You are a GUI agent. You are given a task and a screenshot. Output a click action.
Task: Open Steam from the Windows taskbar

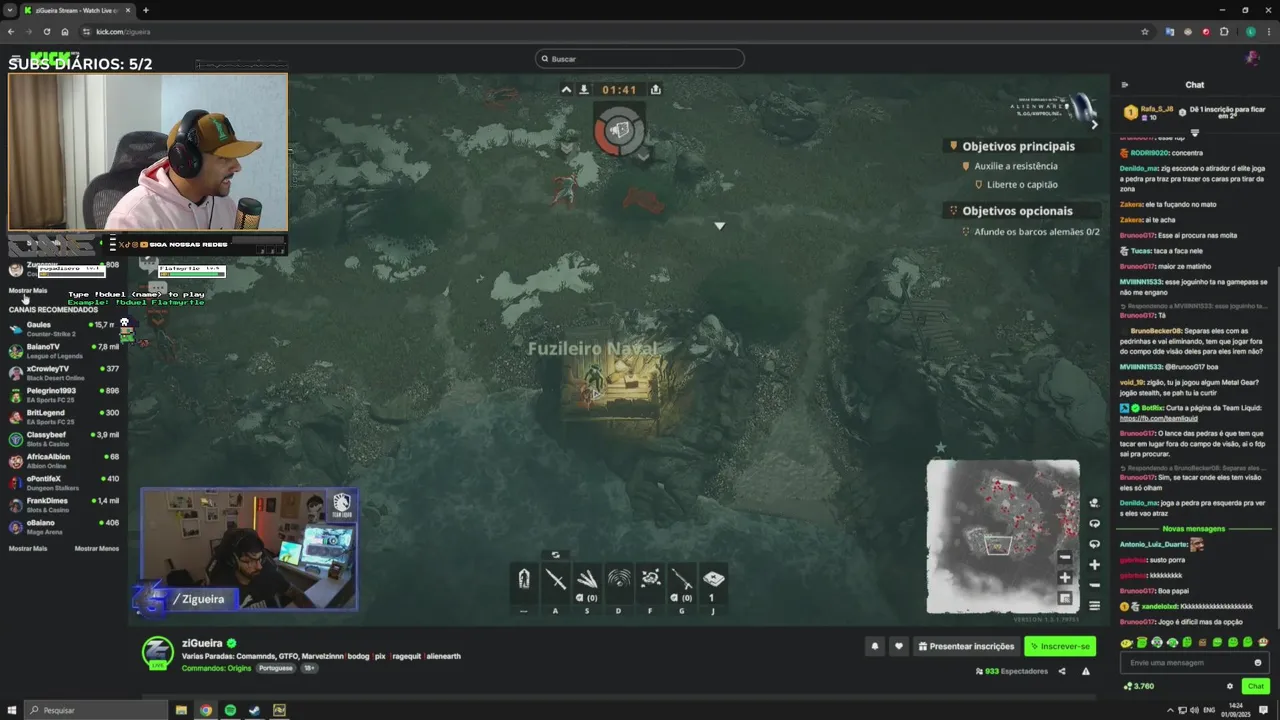coord(254,710)
